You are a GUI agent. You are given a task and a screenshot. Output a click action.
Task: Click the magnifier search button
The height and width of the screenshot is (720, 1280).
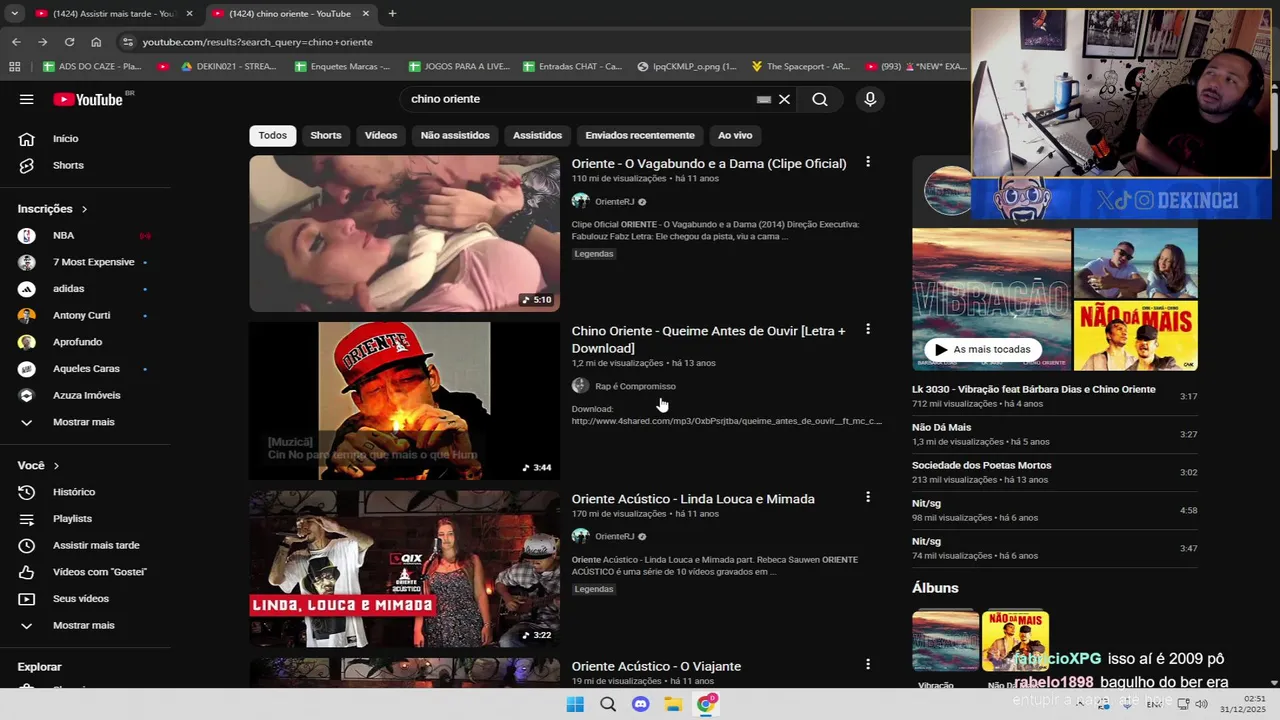[820, 99]
